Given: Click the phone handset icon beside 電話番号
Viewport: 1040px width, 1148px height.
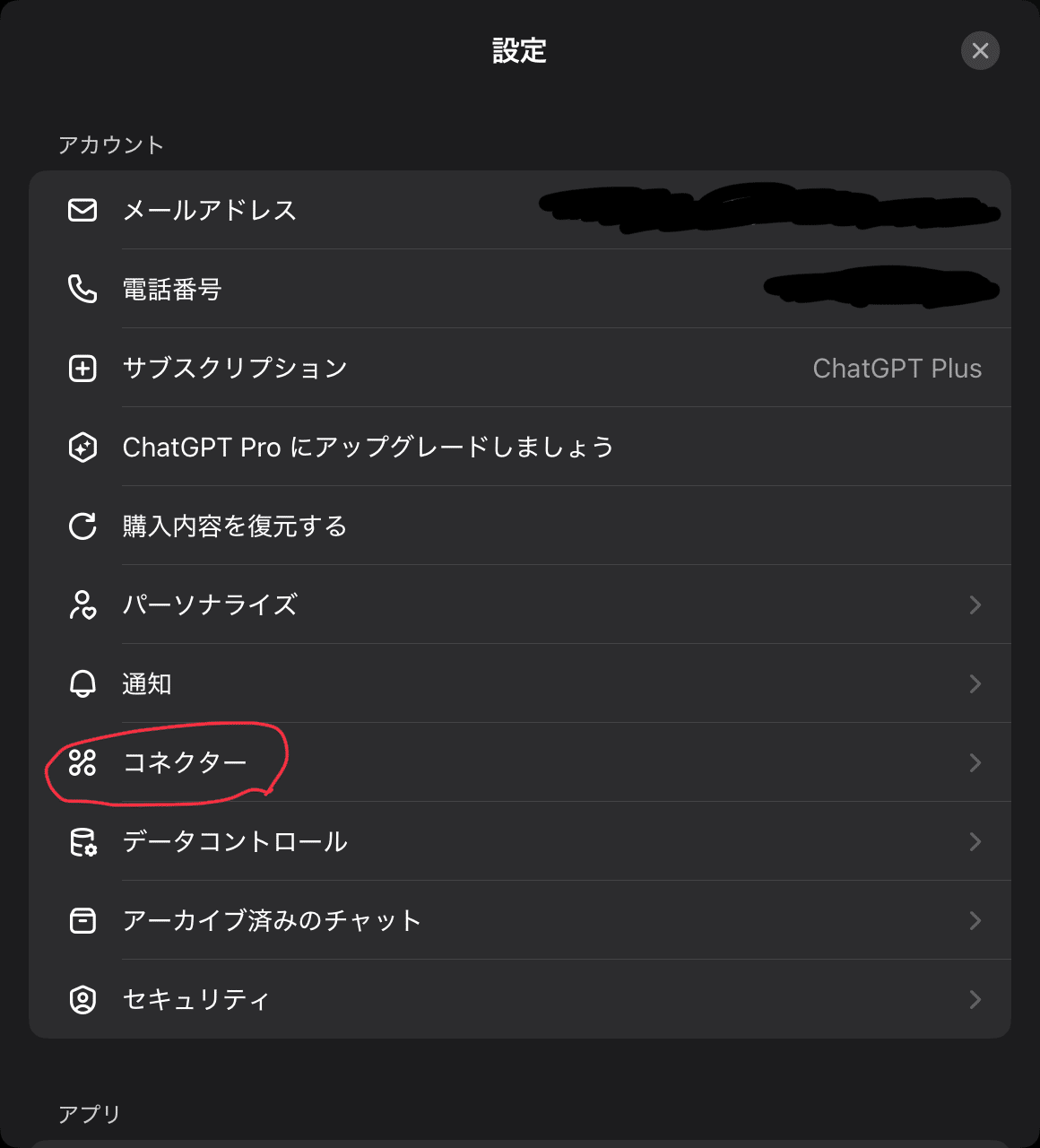Looking at the screenshot, I should [82, 289].
